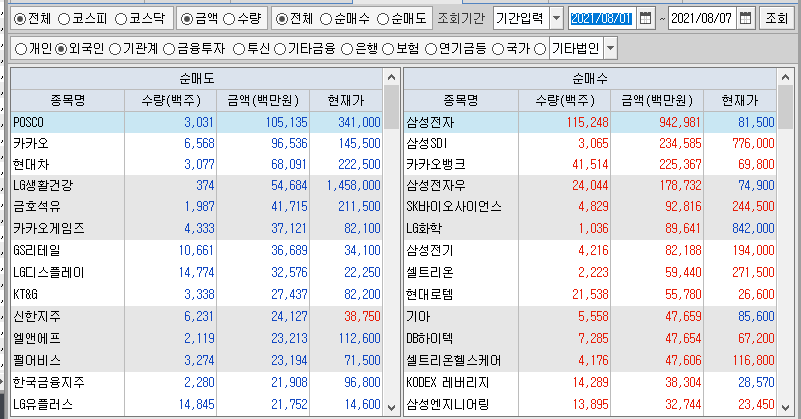This screenshot has width=801, height=419.
Task: Select 신한지주 stock row
Action: point(197,316)
